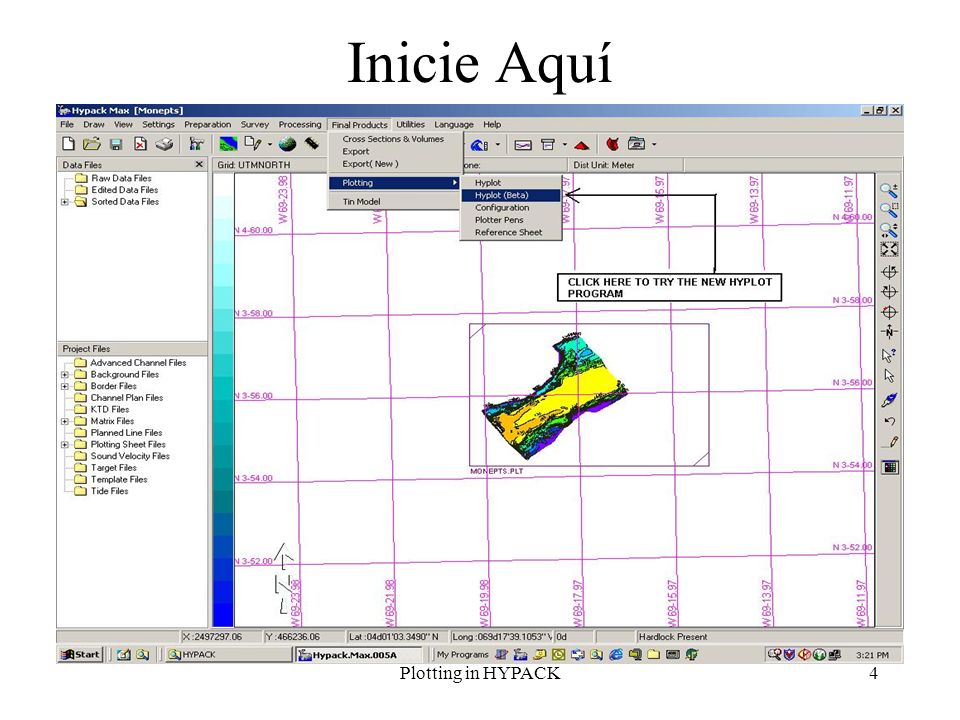The image size is (960, 720).
Task: Click rotate clockwise crosshair icon
Action: click(889, 292)
